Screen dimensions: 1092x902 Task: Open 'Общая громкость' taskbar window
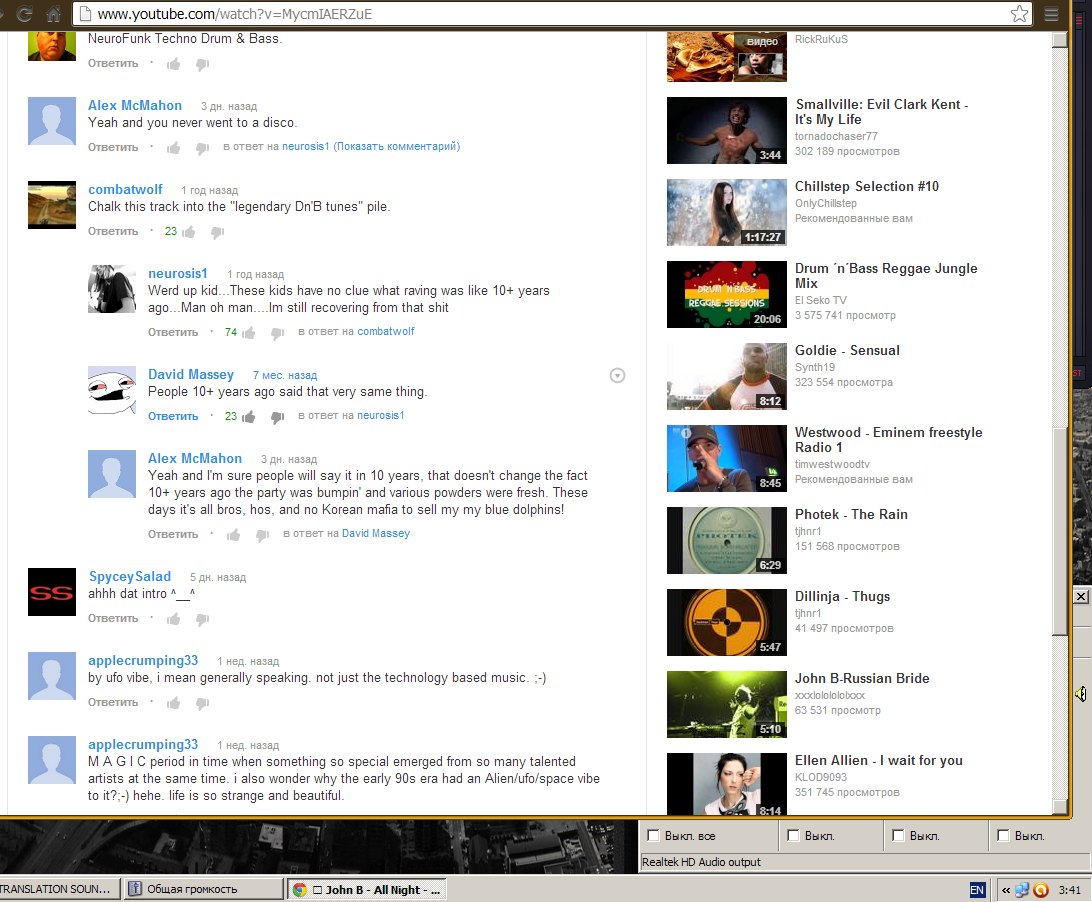click(x=203, y=889)
